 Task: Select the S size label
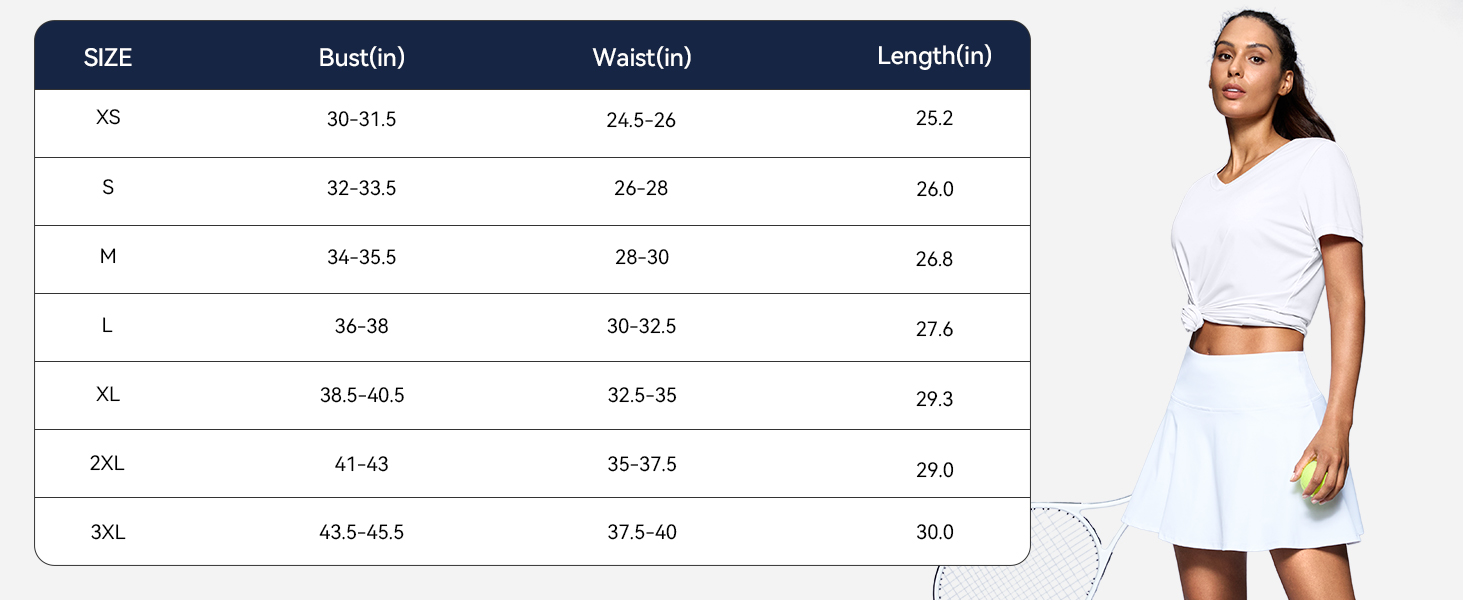click(108, 187)
